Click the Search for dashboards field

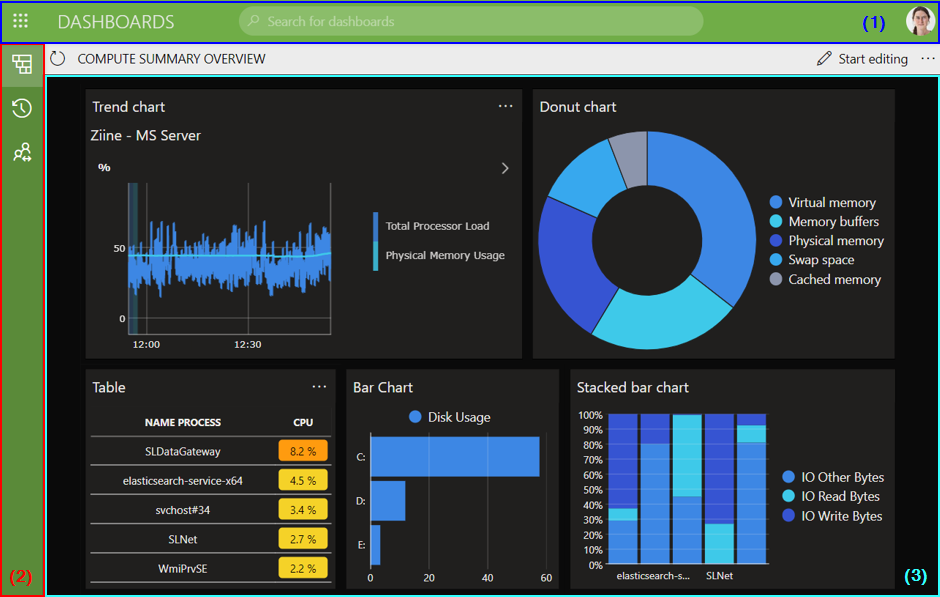click(x=470, y=21)
